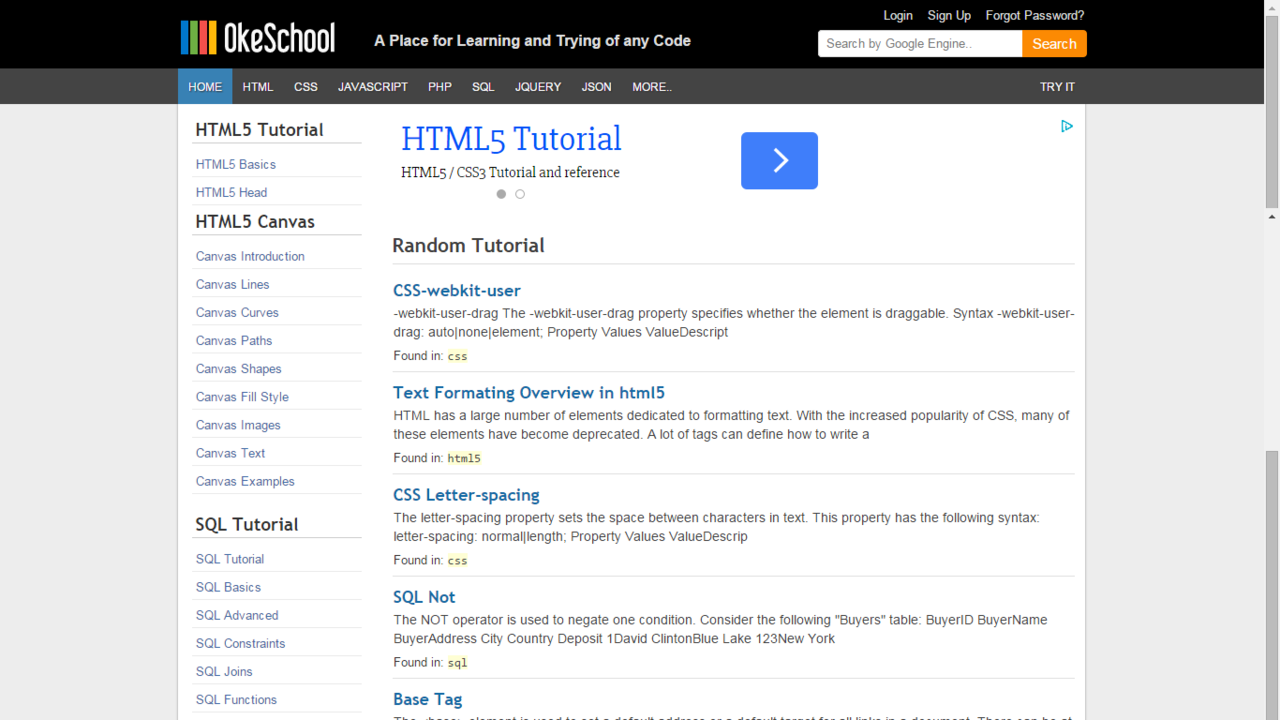Open the HTML5 Head sidebar link
Viewport: 1280px width, 720px height.
232,192
